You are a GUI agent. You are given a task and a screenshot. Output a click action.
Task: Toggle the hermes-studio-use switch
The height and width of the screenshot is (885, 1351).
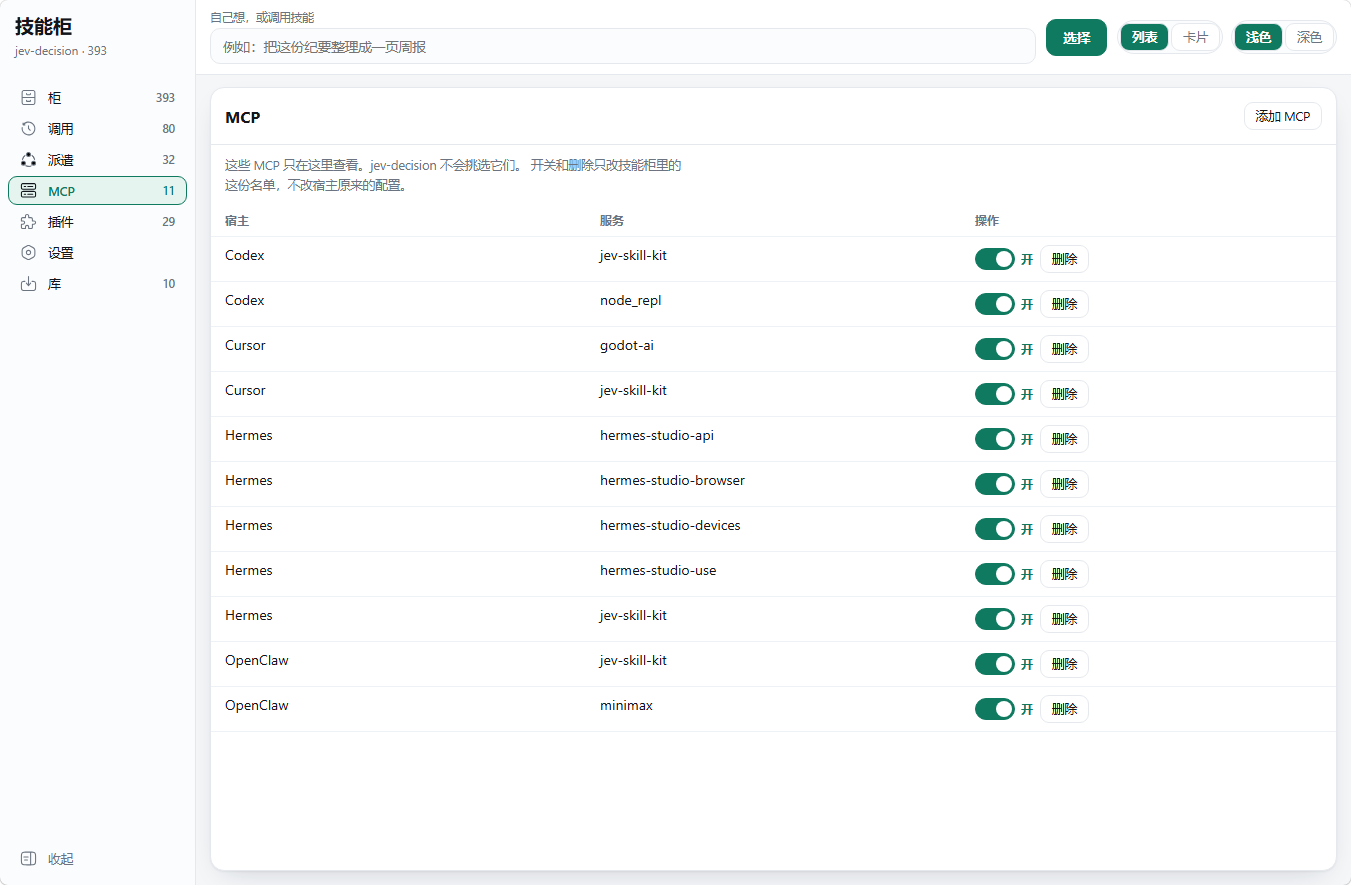point(995,574)
